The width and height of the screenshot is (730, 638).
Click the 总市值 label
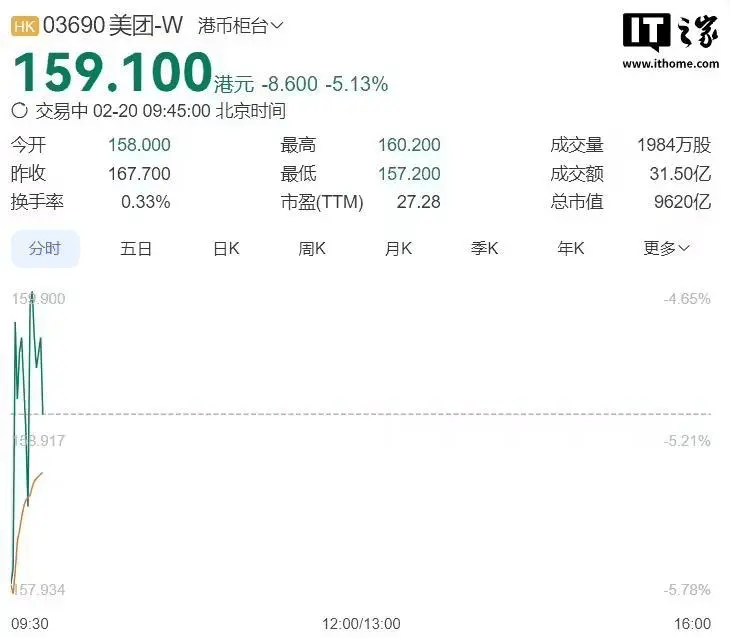coord(577,202)
